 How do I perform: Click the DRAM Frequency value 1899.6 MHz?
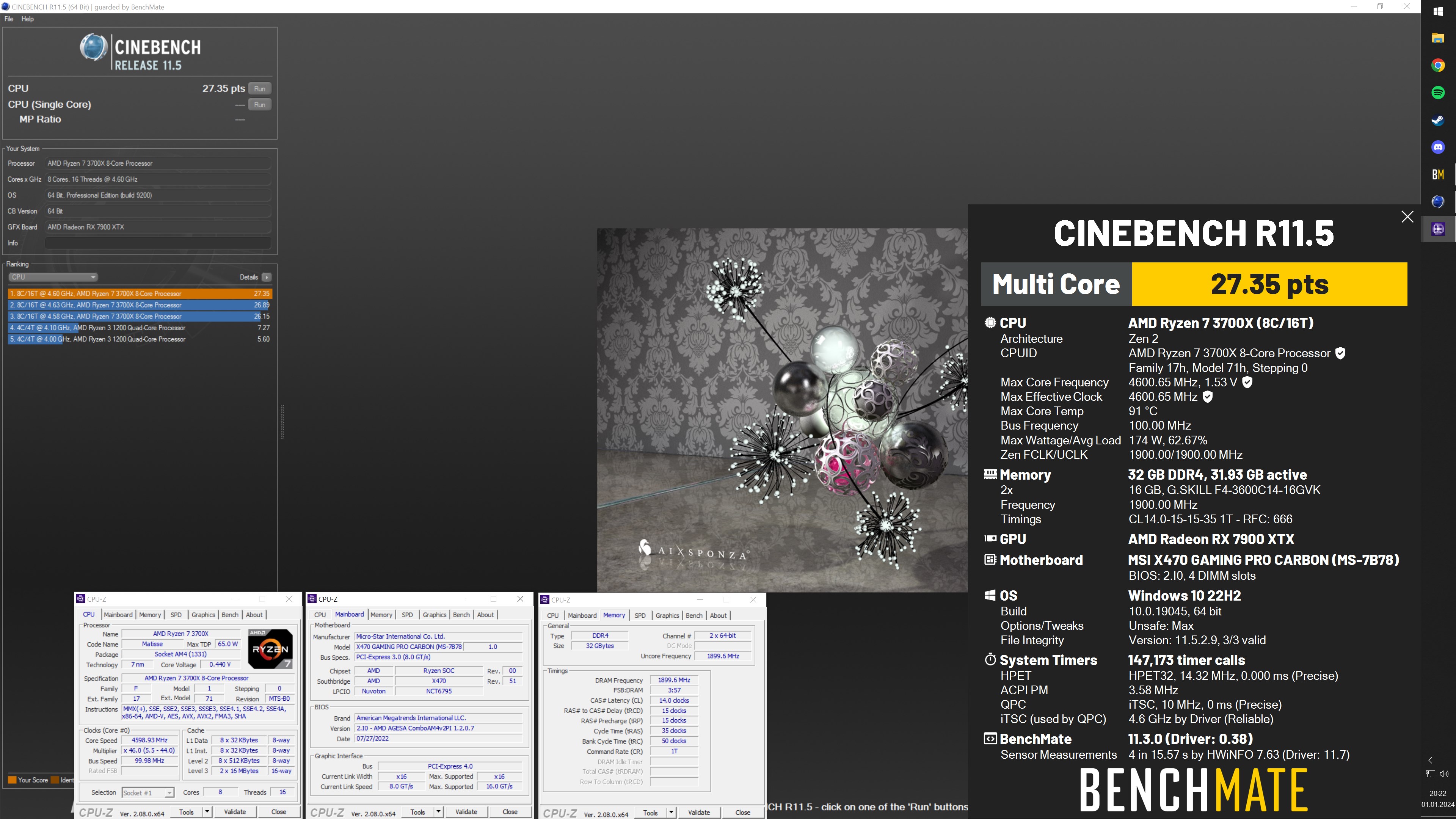click(674, 680)
